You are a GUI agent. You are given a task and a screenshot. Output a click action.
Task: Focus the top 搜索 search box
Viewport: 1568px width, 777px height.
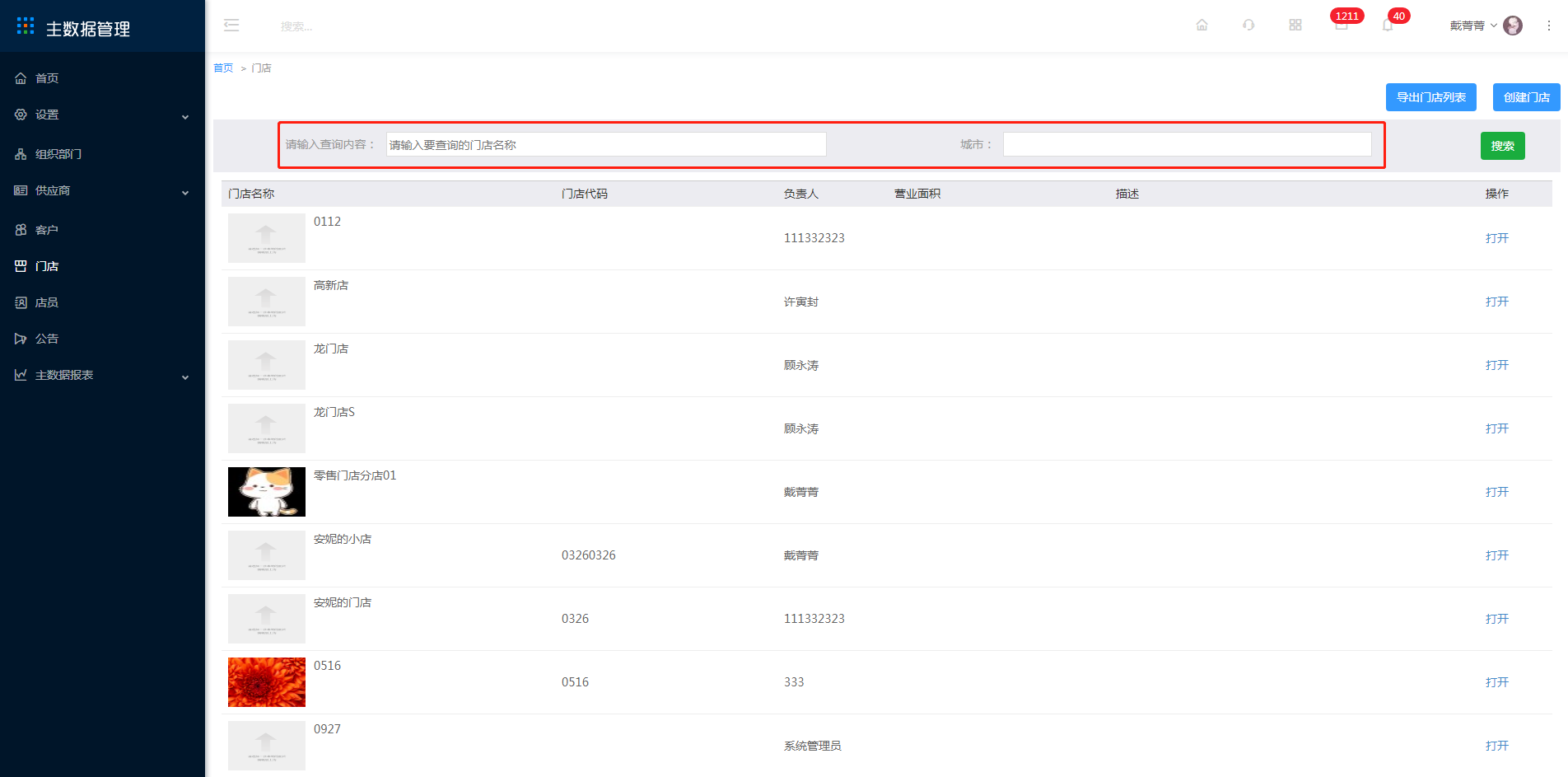296,26
